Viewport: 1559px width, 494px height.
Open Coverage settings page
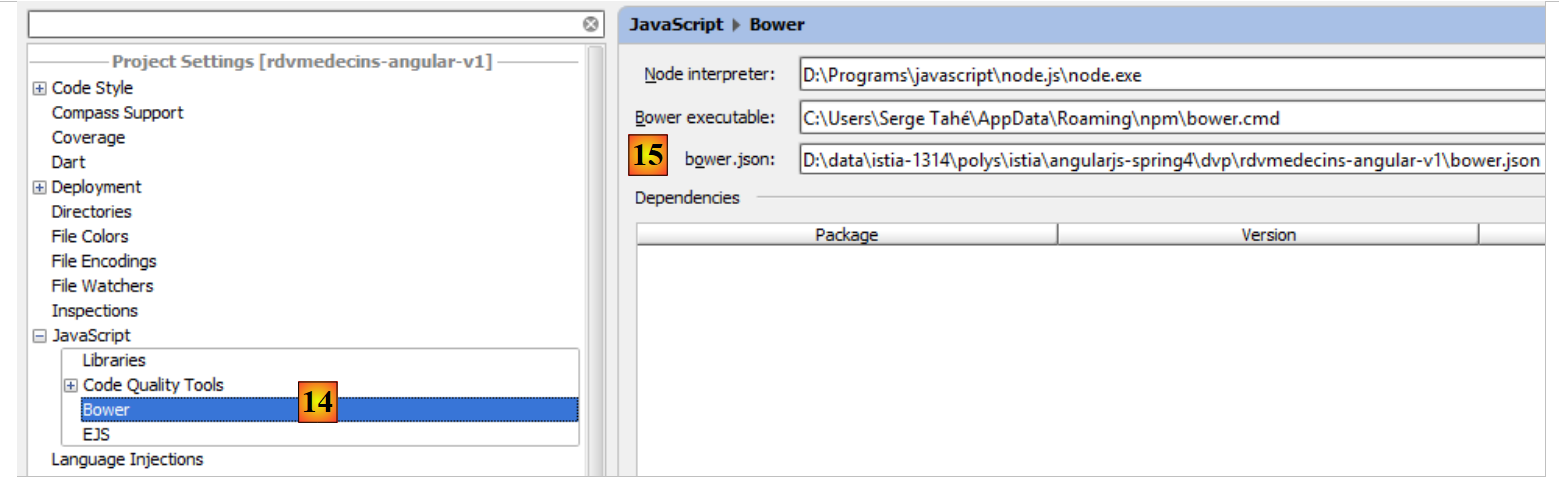point(88,138)
